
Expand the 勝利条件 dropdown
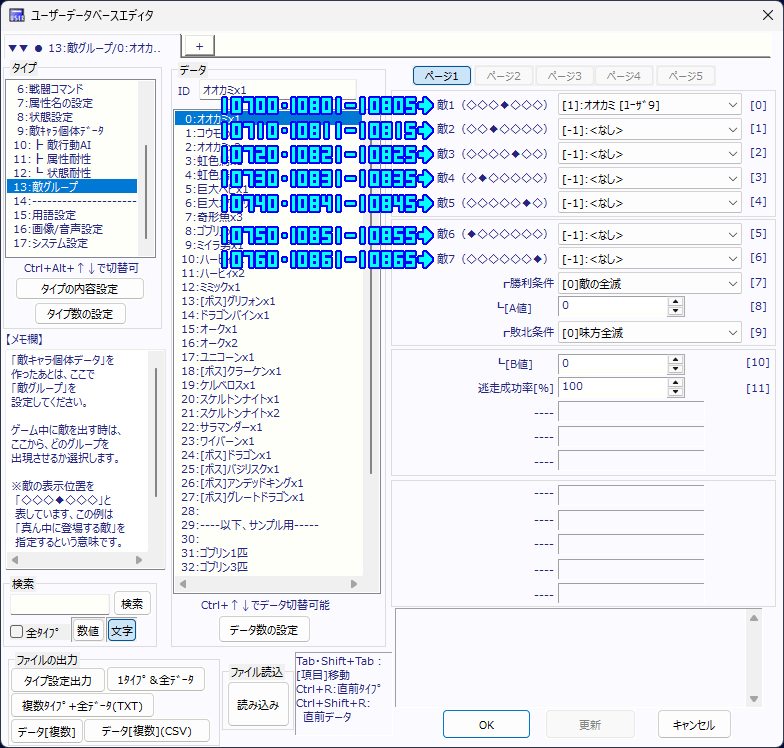(x=731, y=283)
